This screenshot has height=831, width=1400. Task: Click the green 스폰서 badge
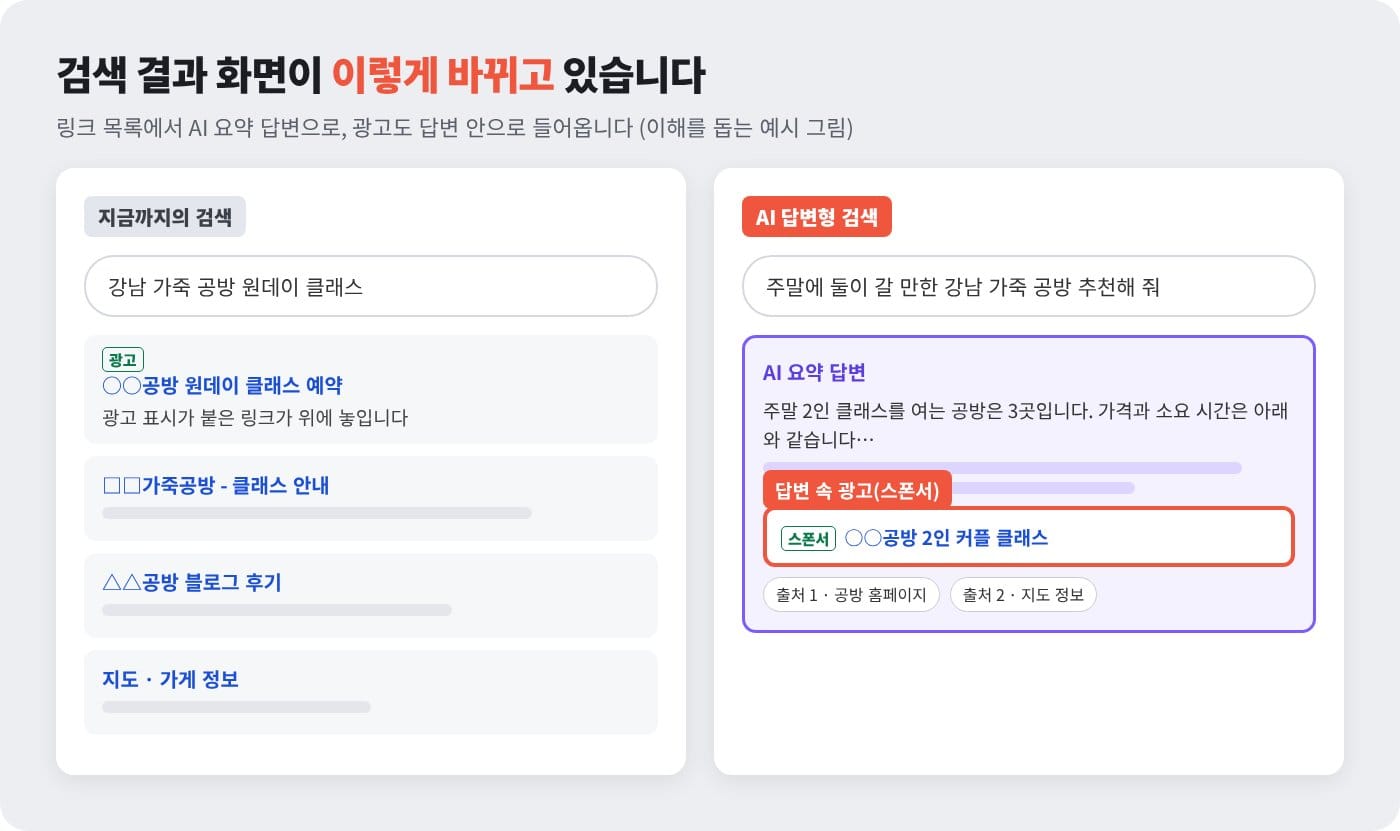coord(808,538)
